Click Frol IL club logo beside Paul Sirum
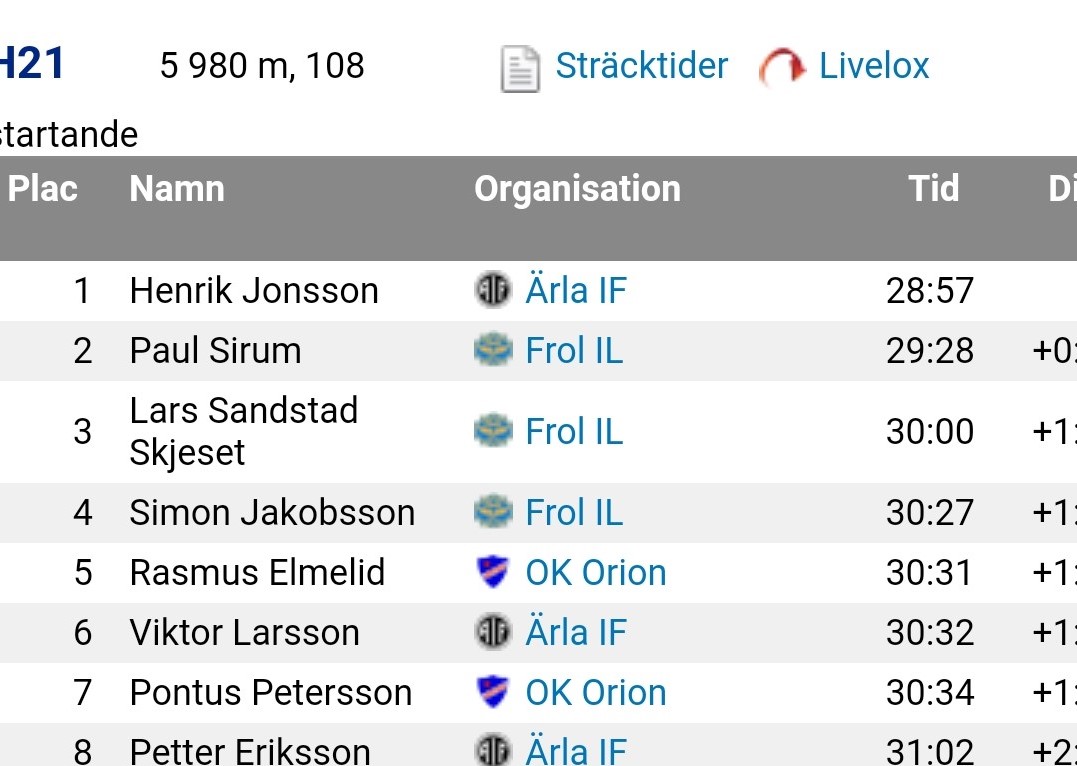This screenshot has height=766, width=1077. pyautogui.click(x=492, y=351)
